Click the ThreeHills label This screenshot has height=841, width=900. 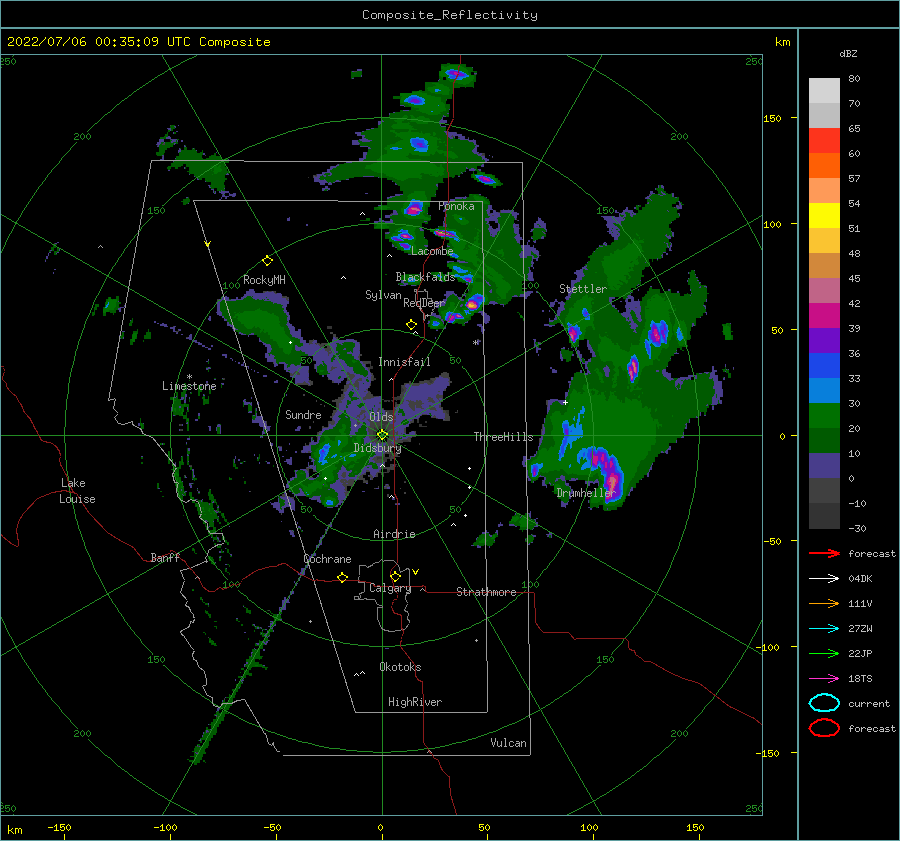pos(503,437)
